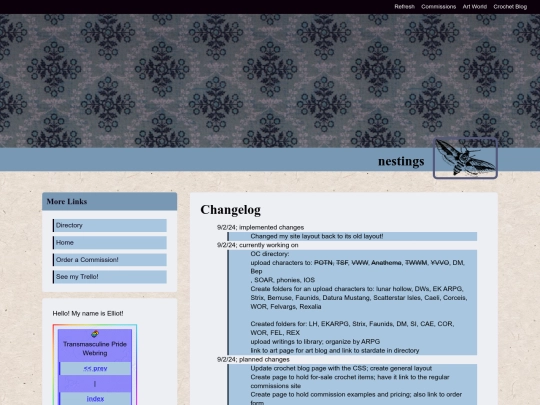The width and height of the screenshot is (540, 405).
Task: Click 'Hello! My name is Elliot!' text
Action: point(88,313)
